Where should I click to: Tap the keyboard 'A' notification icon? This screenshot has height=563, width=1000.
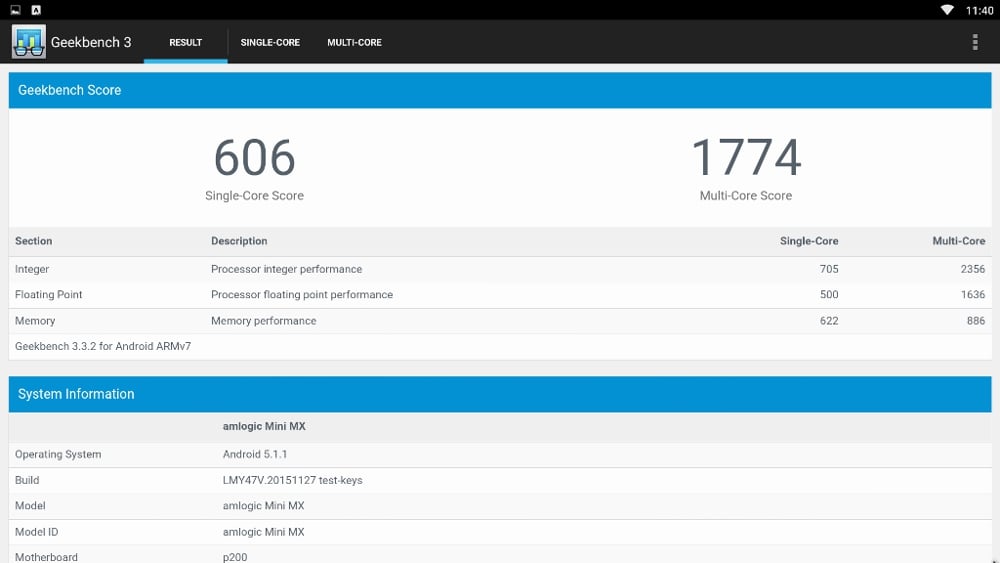click(36, 10)
